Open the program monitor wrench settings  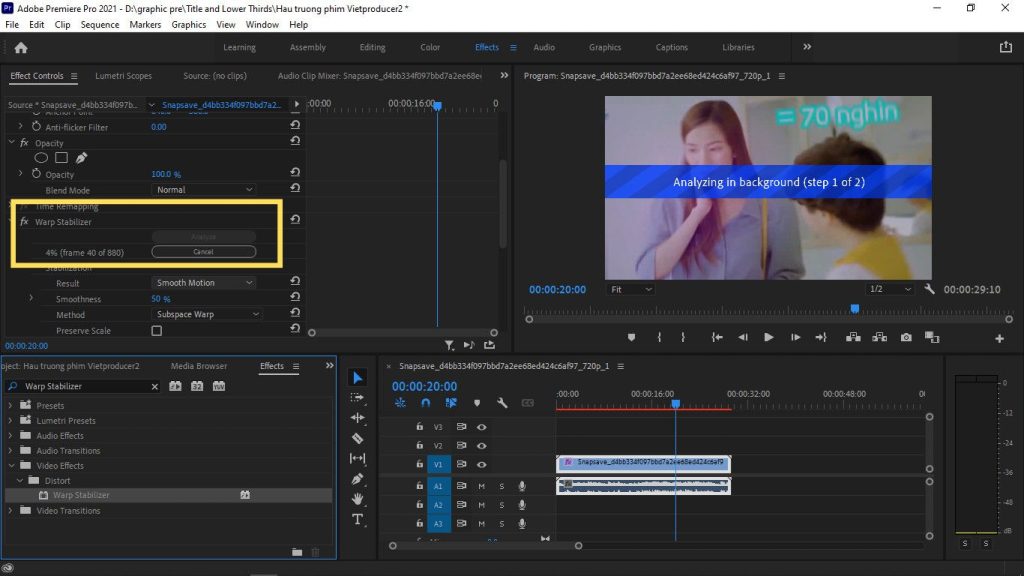click(929, 289)
